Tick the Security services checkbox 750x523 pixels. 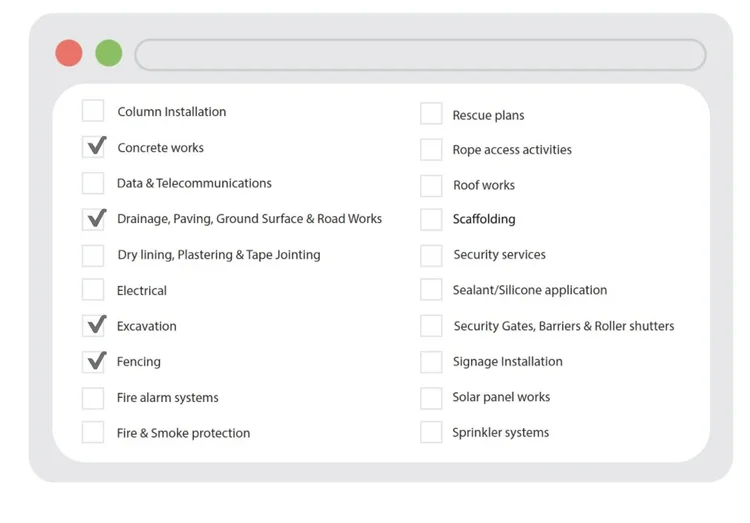(x=431, y=255)
